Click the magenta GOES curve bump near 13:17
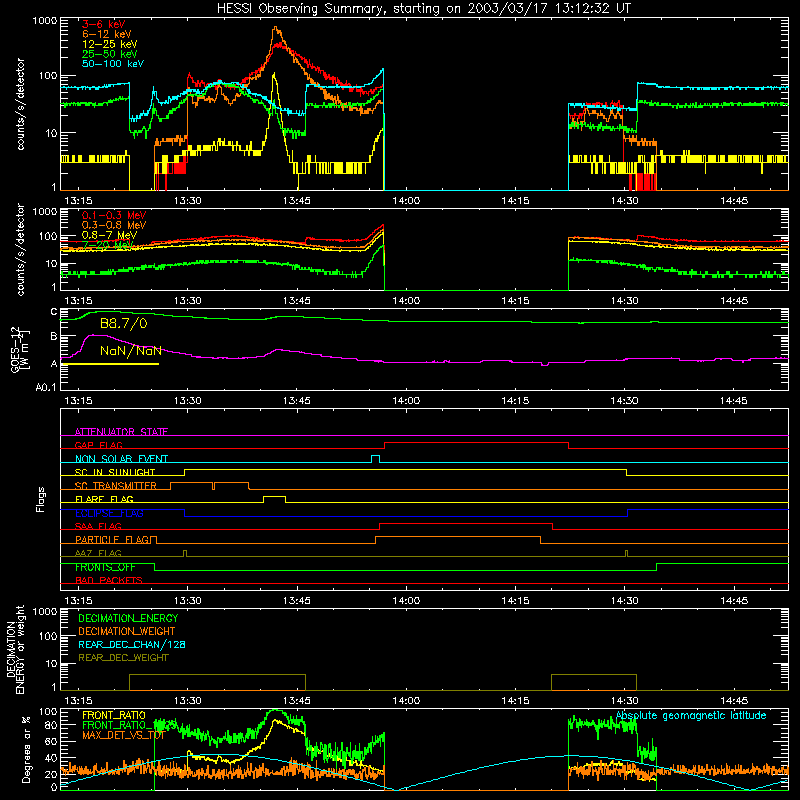800x800 pixels. (96, 336)
